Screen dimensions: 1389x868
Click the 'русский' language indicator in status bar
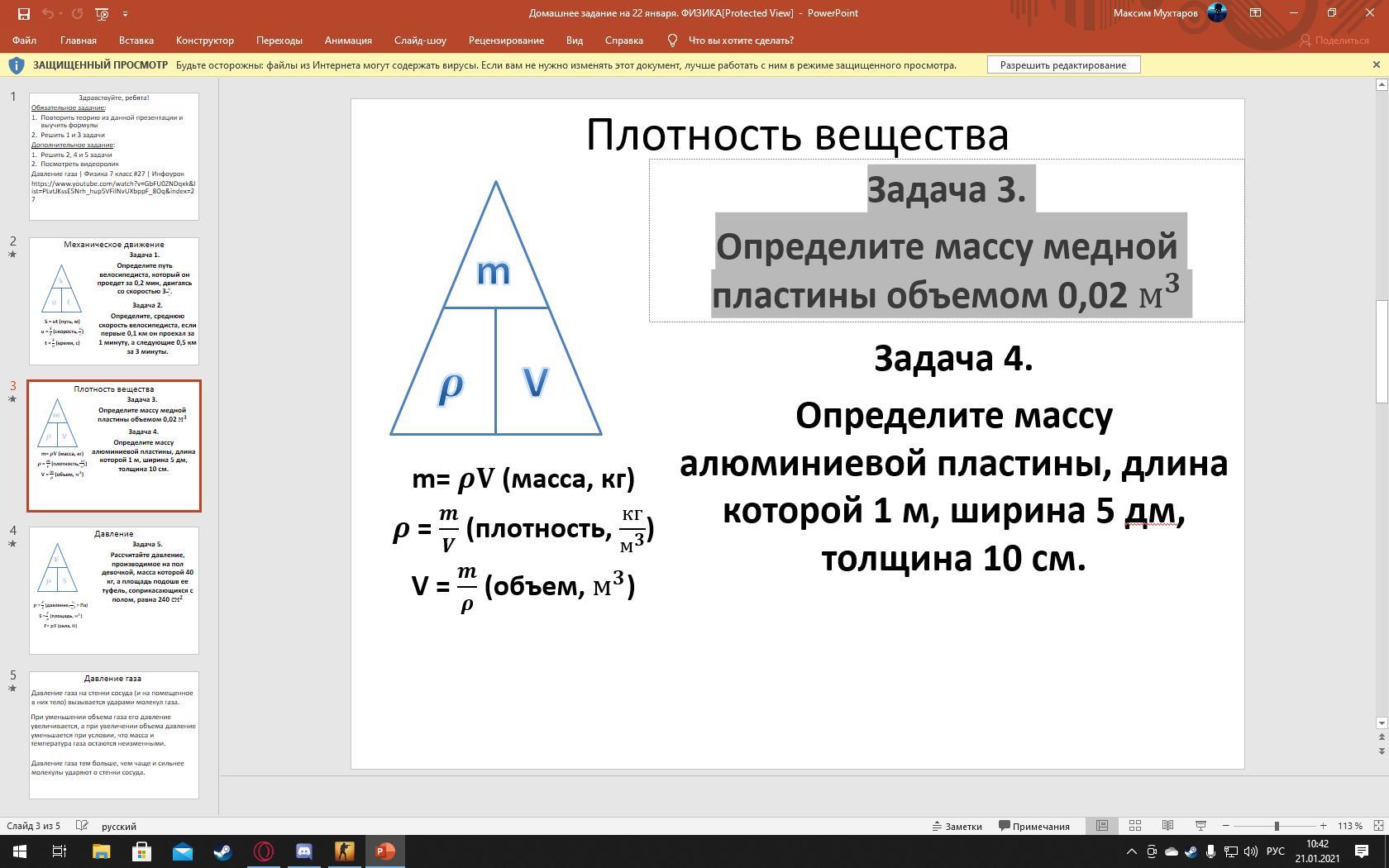[119, 826]
